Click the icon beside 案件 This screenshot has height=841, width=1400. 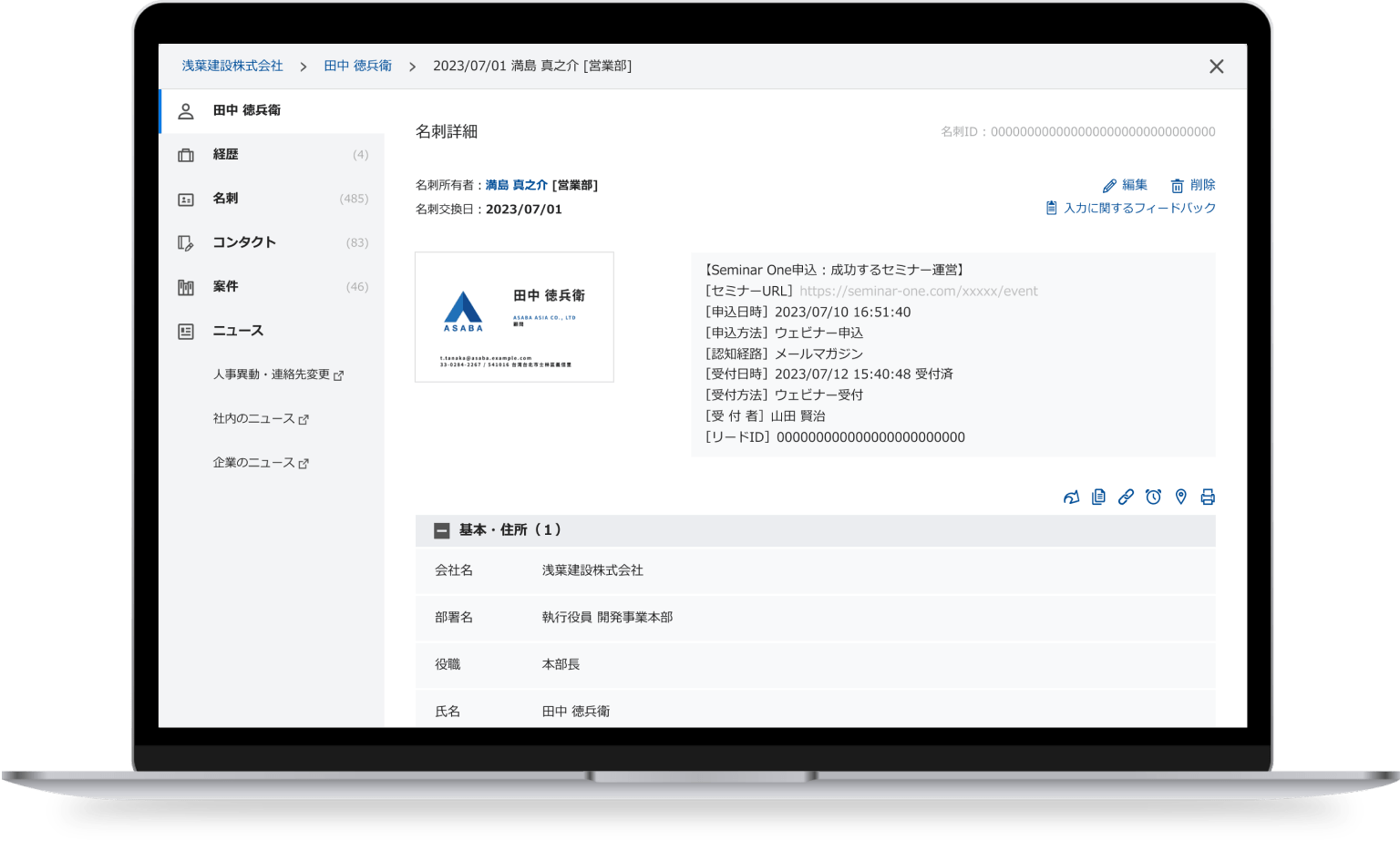pos(186,287)
